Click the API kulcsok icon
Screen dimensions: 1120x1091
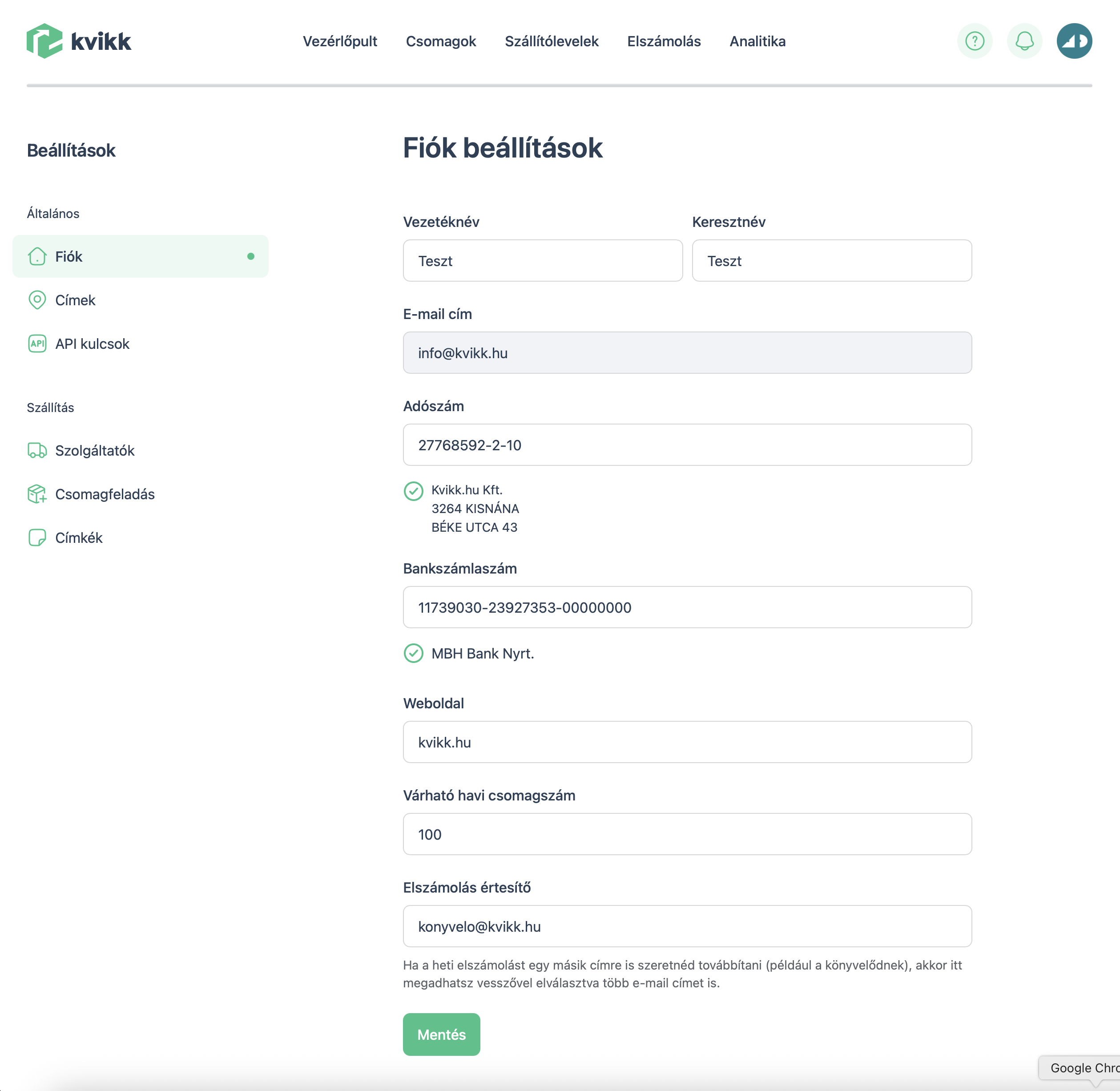(37, 343)
